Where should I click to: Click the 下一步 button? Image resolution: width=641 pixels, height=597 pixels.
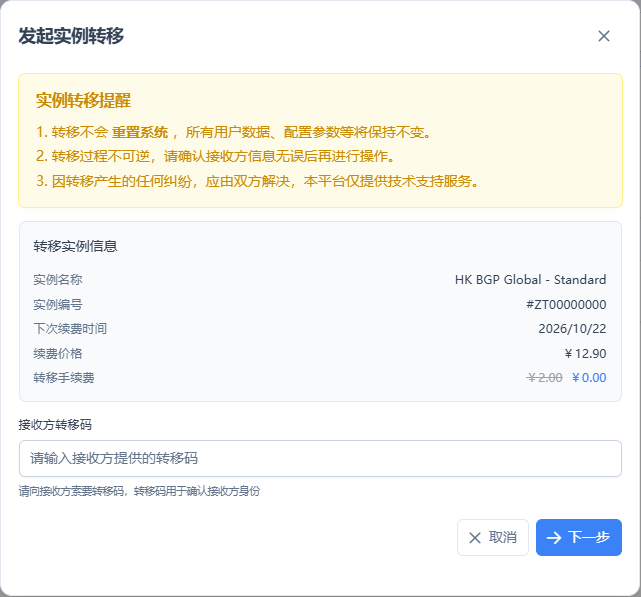[579, 537]
